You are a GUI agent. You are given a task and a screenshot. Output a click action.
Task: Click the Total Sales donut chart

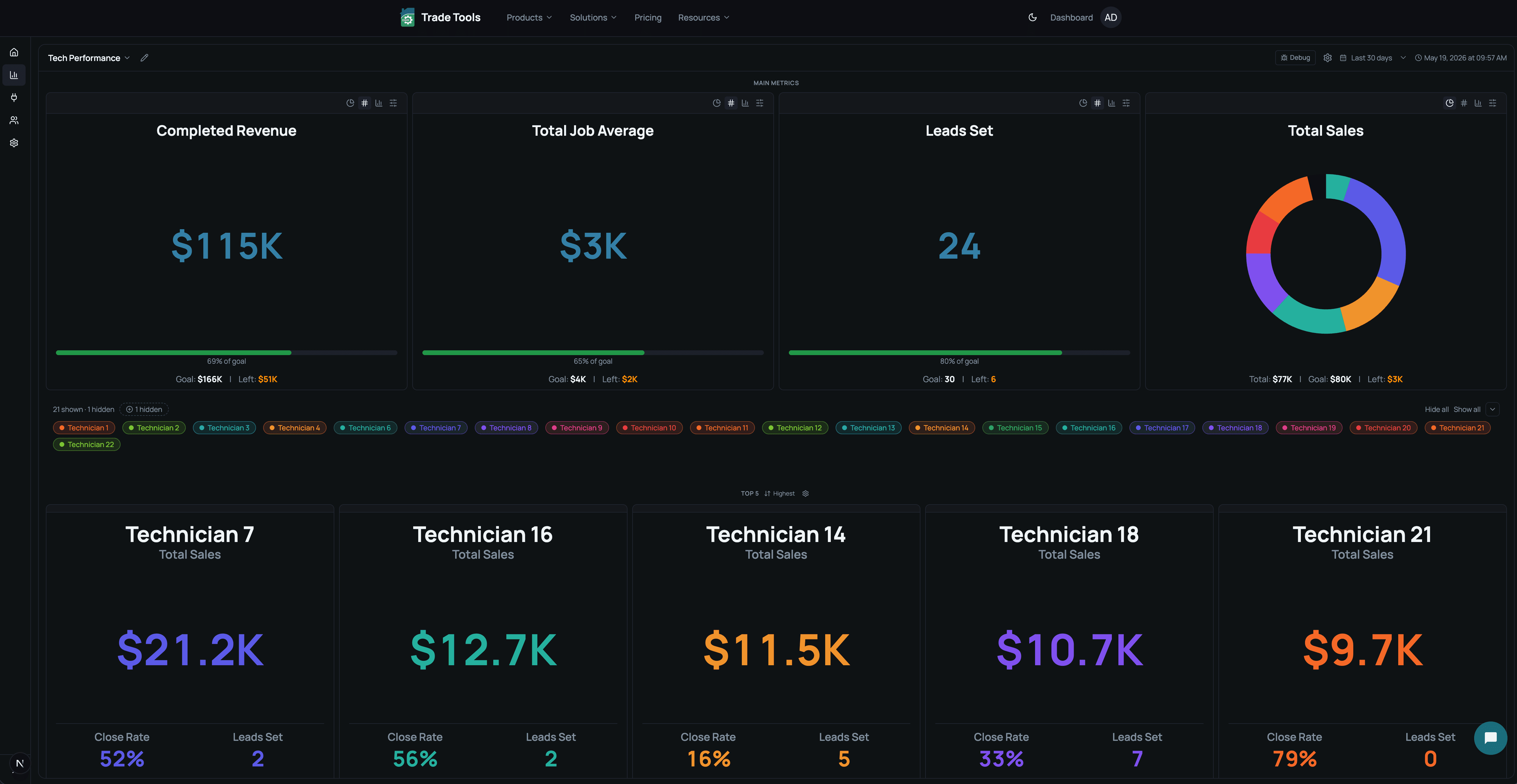[1326, 254]
